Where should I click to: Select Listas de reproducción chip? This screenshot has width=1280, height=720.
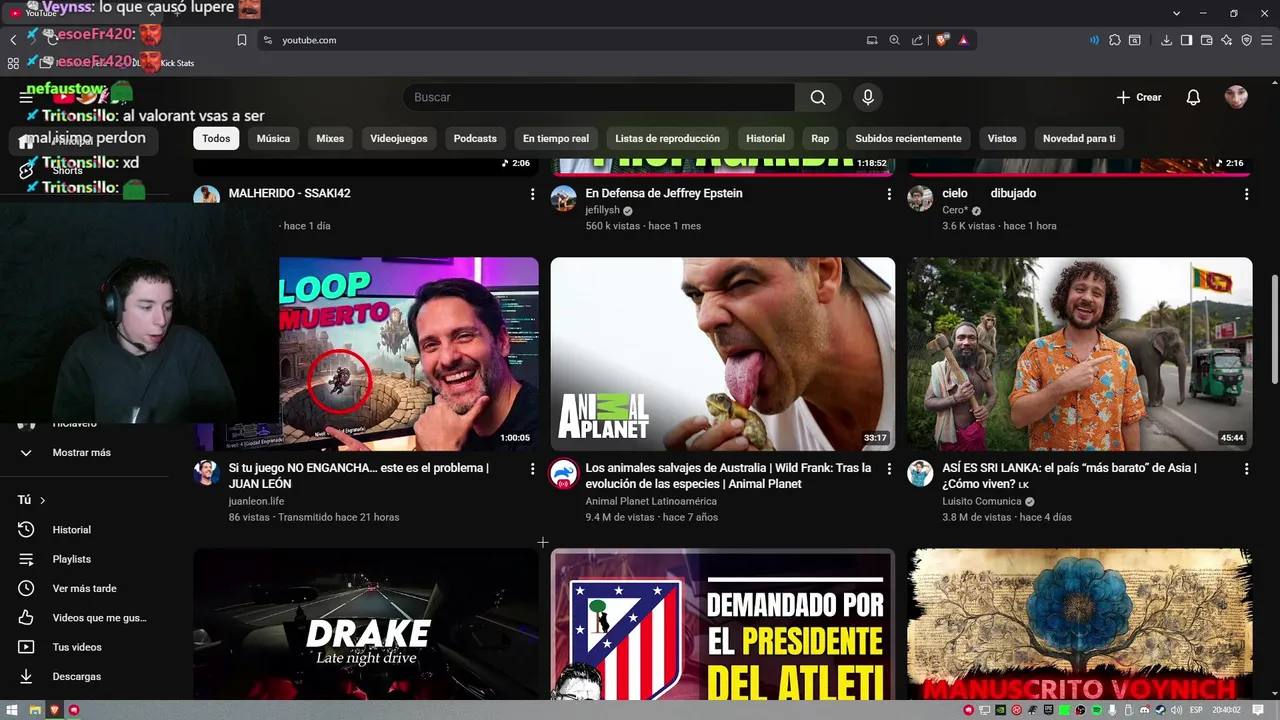pos(667,139)
